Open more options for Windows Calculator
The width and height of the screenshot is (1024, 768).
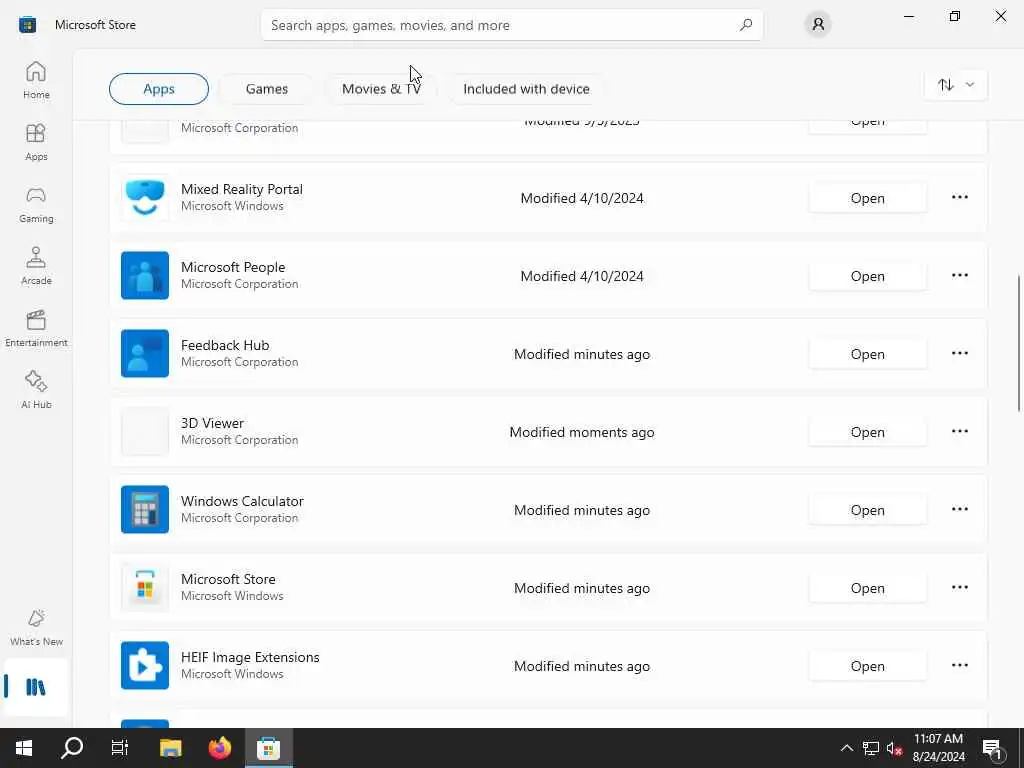click(x=959, y=509)
